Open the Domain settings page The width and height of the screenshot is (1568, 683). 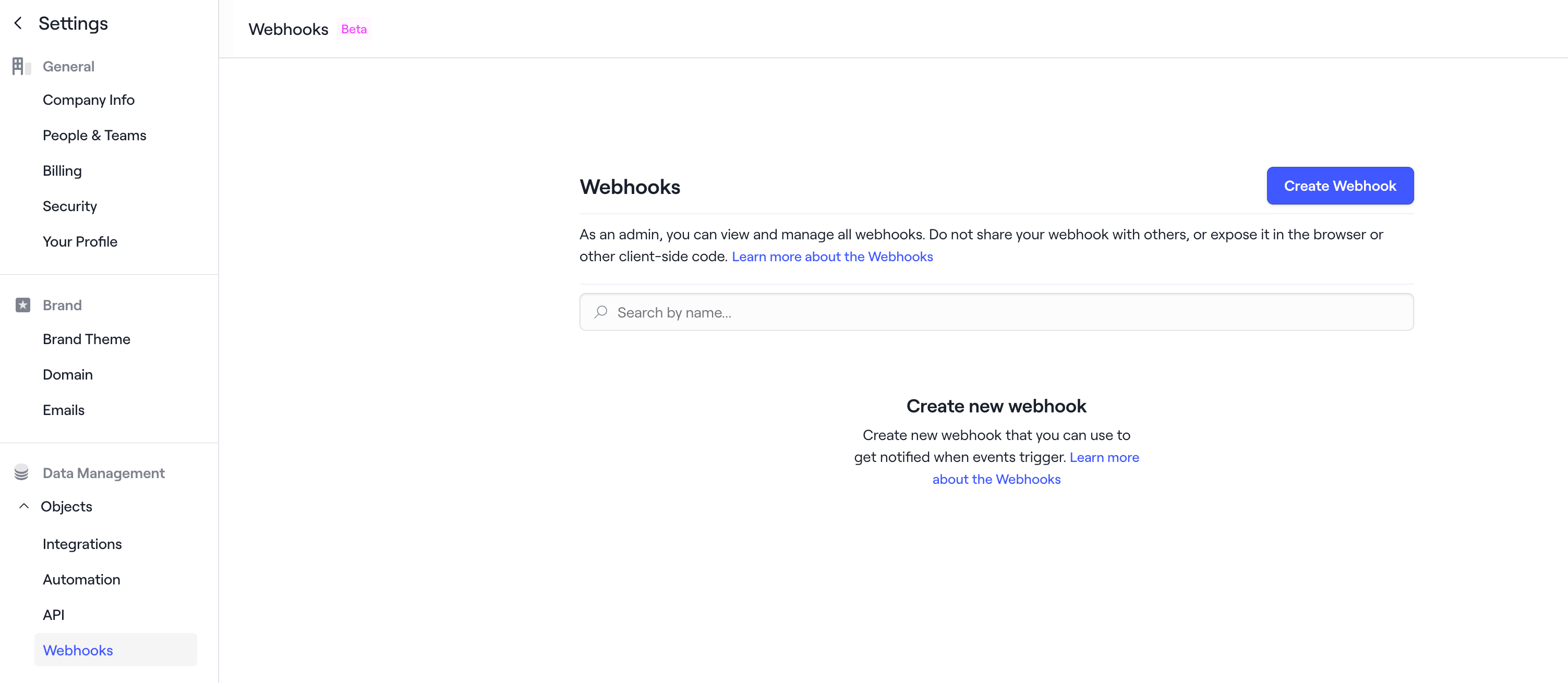tap(68, 374)
